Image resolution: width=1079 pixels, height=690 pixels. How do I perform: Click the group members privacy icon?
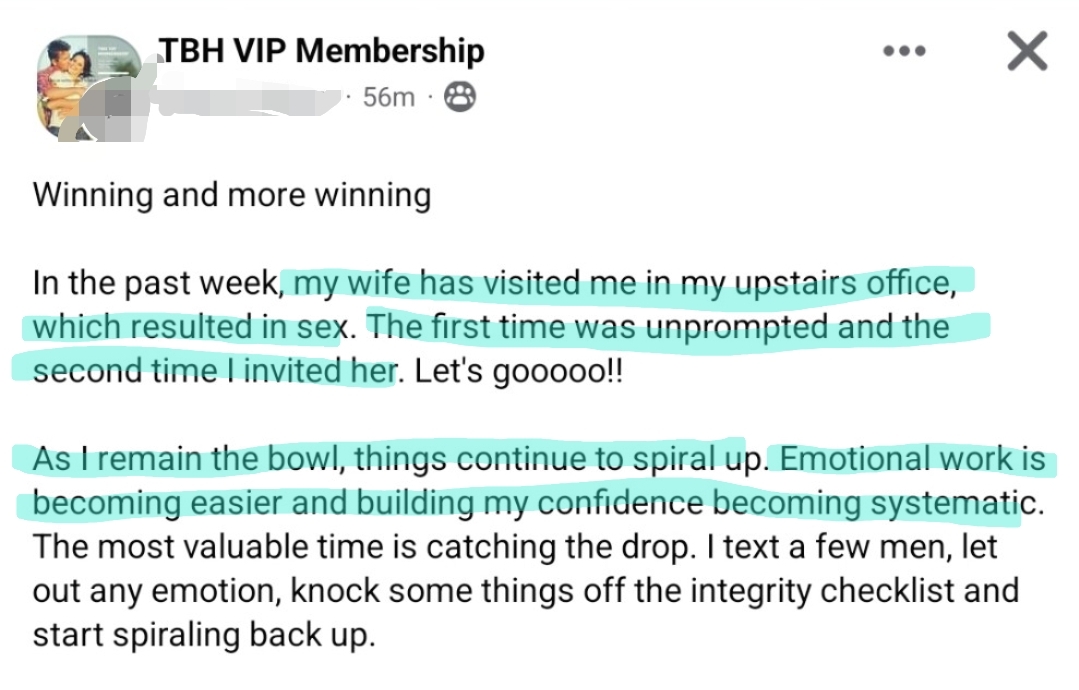[459, 97]
